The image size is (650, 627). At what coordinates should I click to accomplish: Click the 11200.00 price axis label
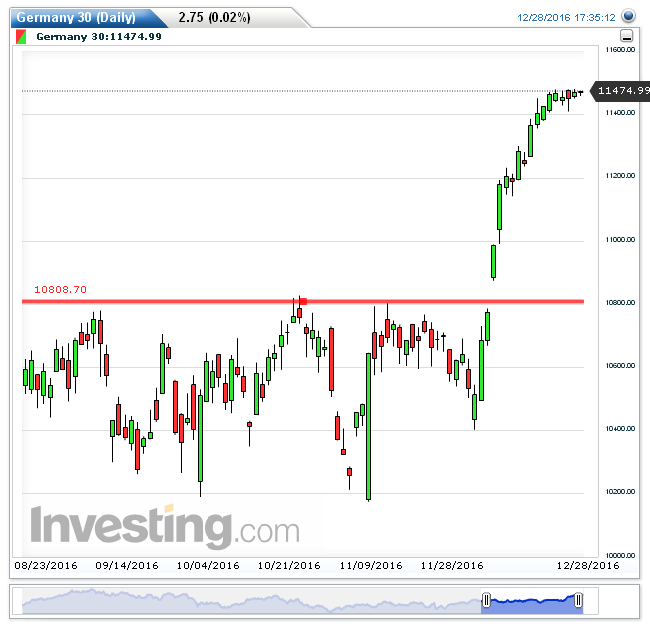620,176
